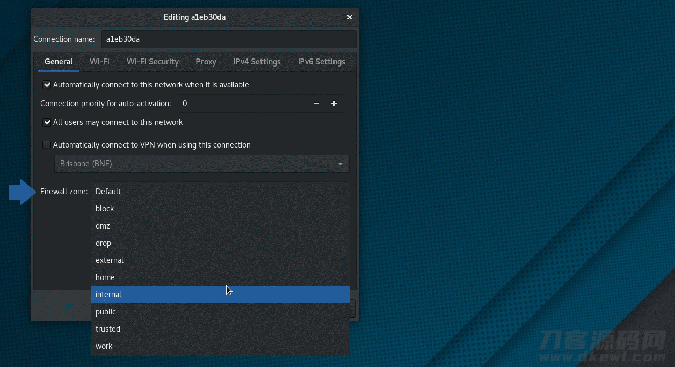Open the VPN selection dropdown
This screenshot has width=675, height=367.
coord(201,163)
